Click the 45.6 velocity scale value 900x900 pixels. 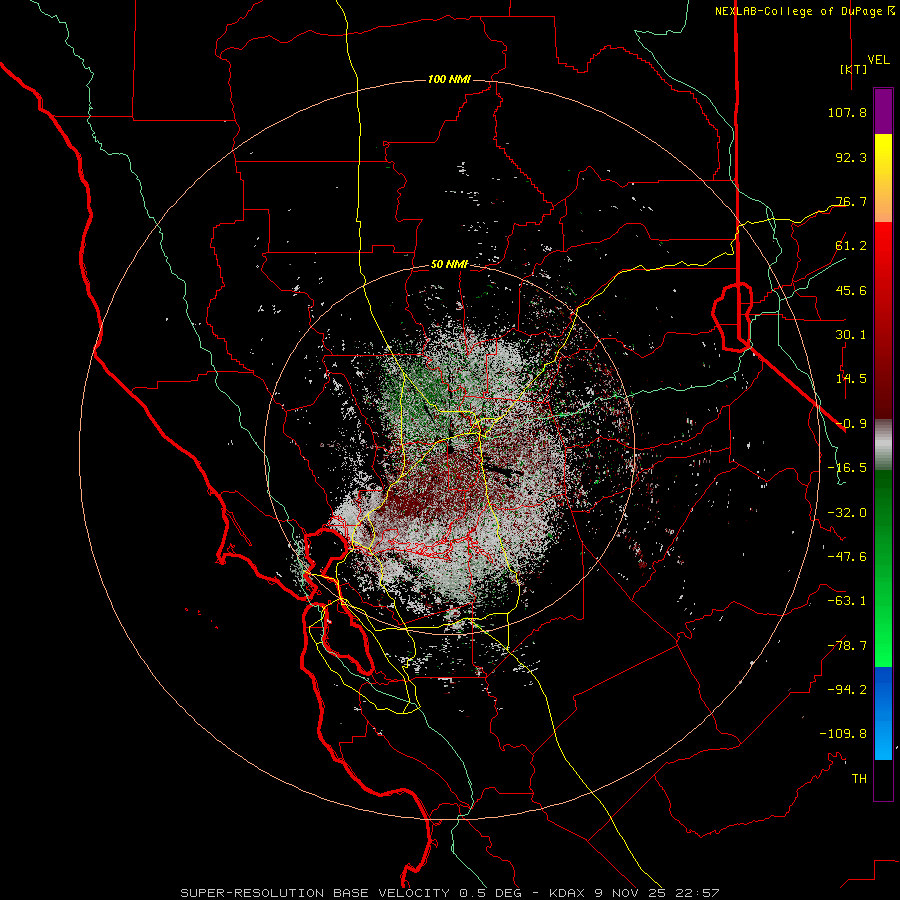tap(851, 290)
